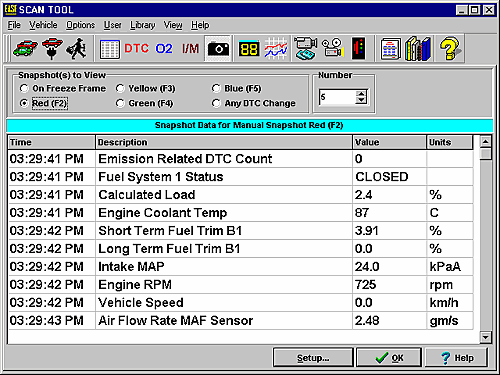Screen dimensions: 500x375
Task: Open the Vehicle menu
Action: pyautogui.click(x=43, y=25)
